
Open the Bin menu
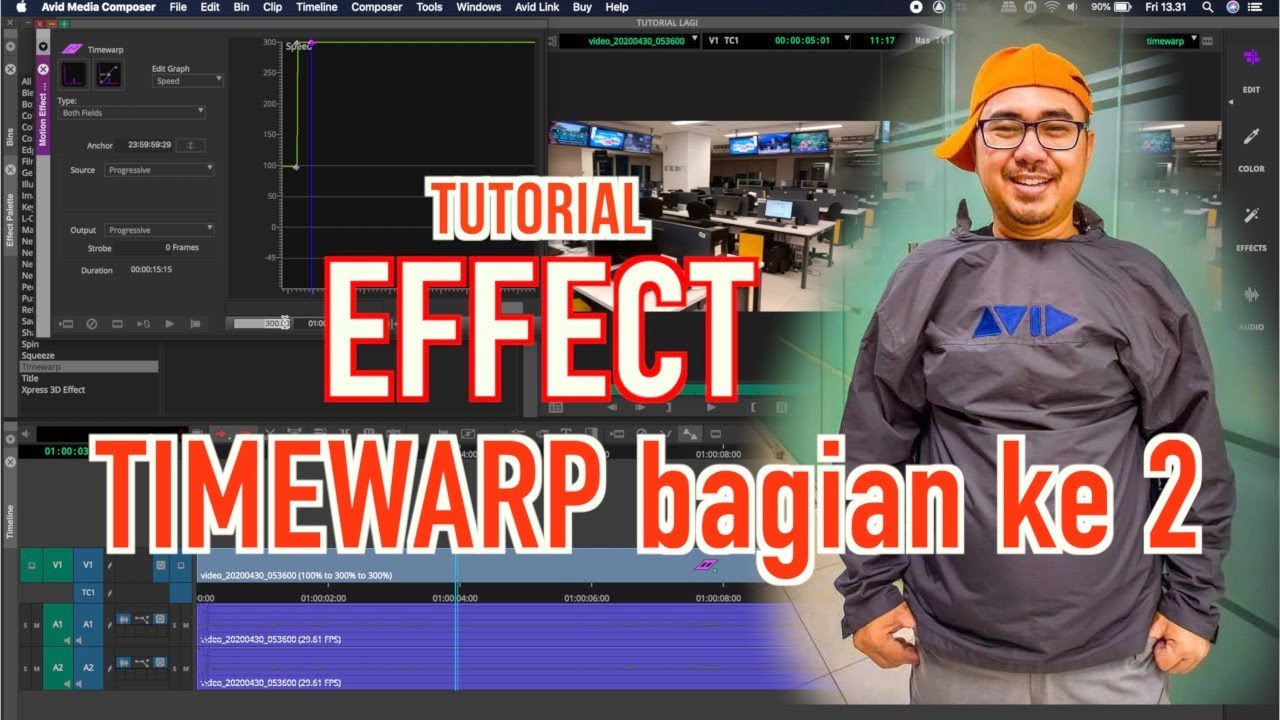[x=241, y=7]
